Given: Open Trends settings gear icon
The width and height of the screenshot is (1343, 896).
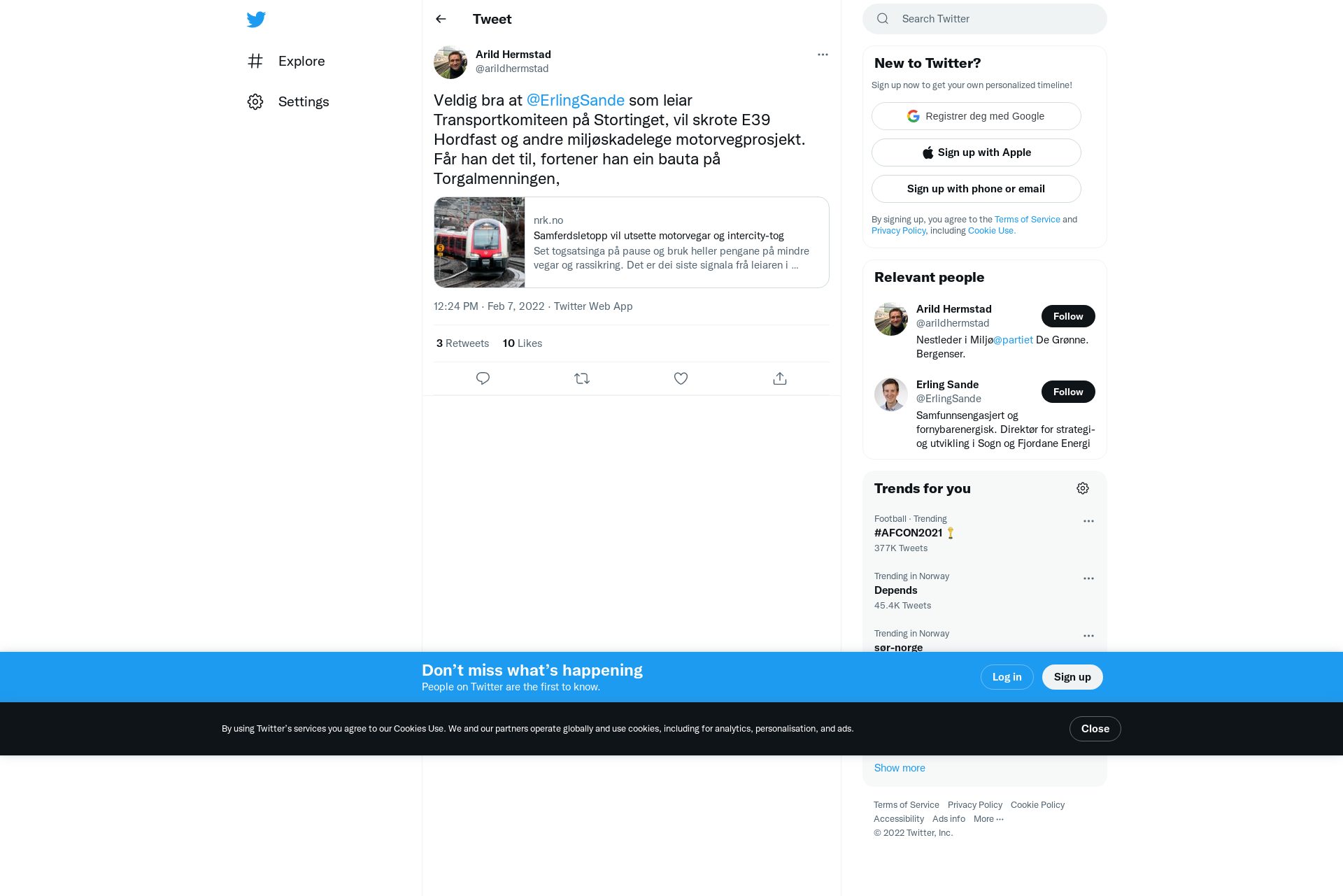Looking at the screenshot, I should pos(1083,488).
